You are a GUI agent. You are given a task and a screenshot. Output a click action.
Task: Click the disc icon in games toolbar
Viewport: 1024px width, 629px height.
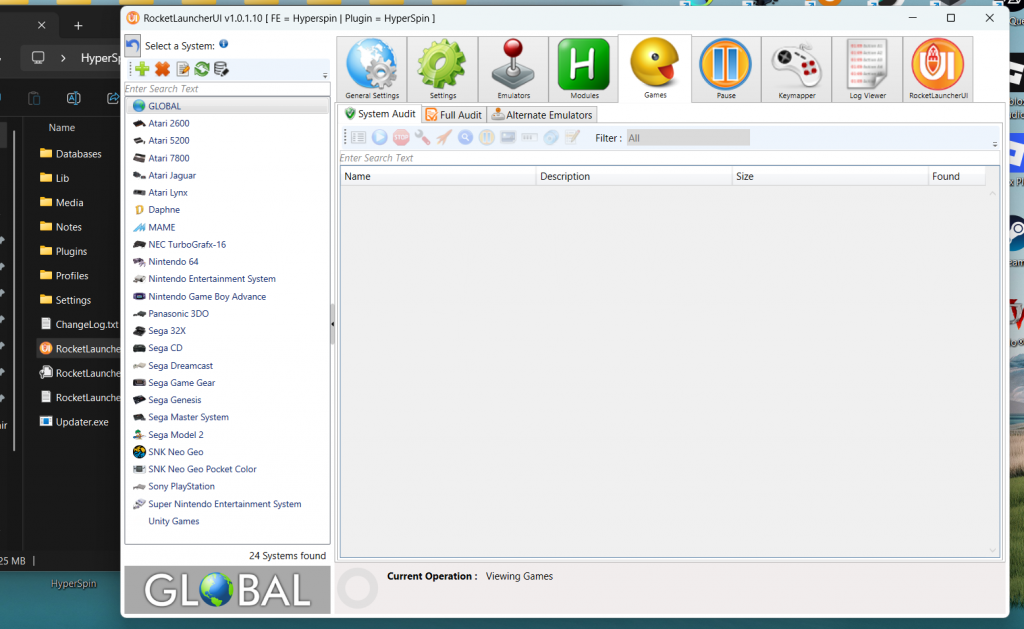coord(551,137)
